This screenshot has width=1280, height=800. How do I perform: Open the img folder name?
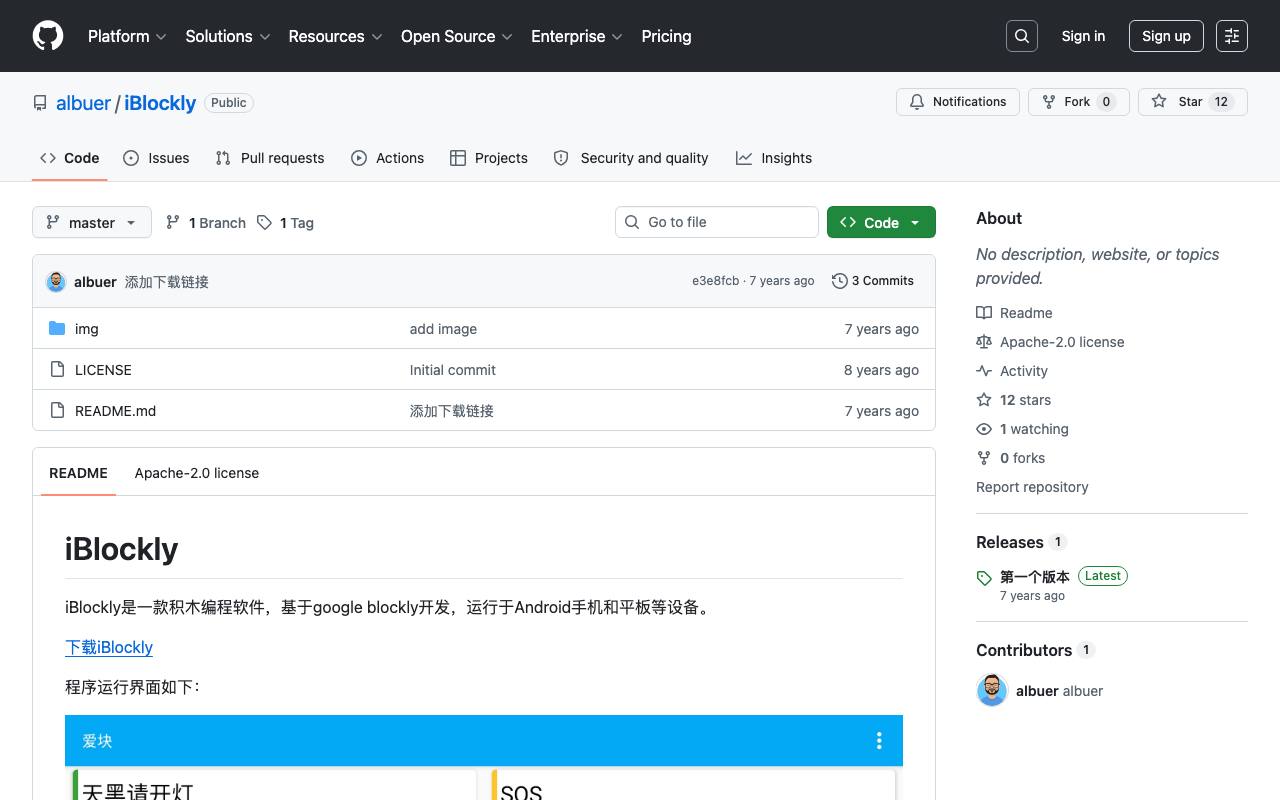tap(87, 329)
